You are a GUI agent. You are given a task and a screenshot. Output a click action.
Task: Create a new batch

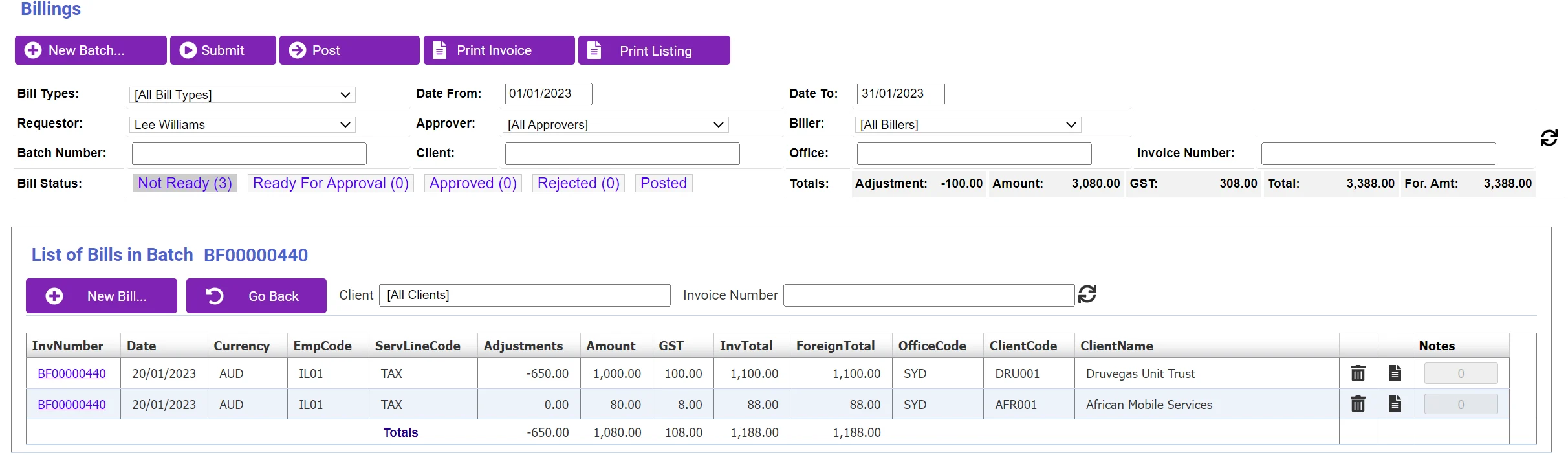(x=91, y=50)
